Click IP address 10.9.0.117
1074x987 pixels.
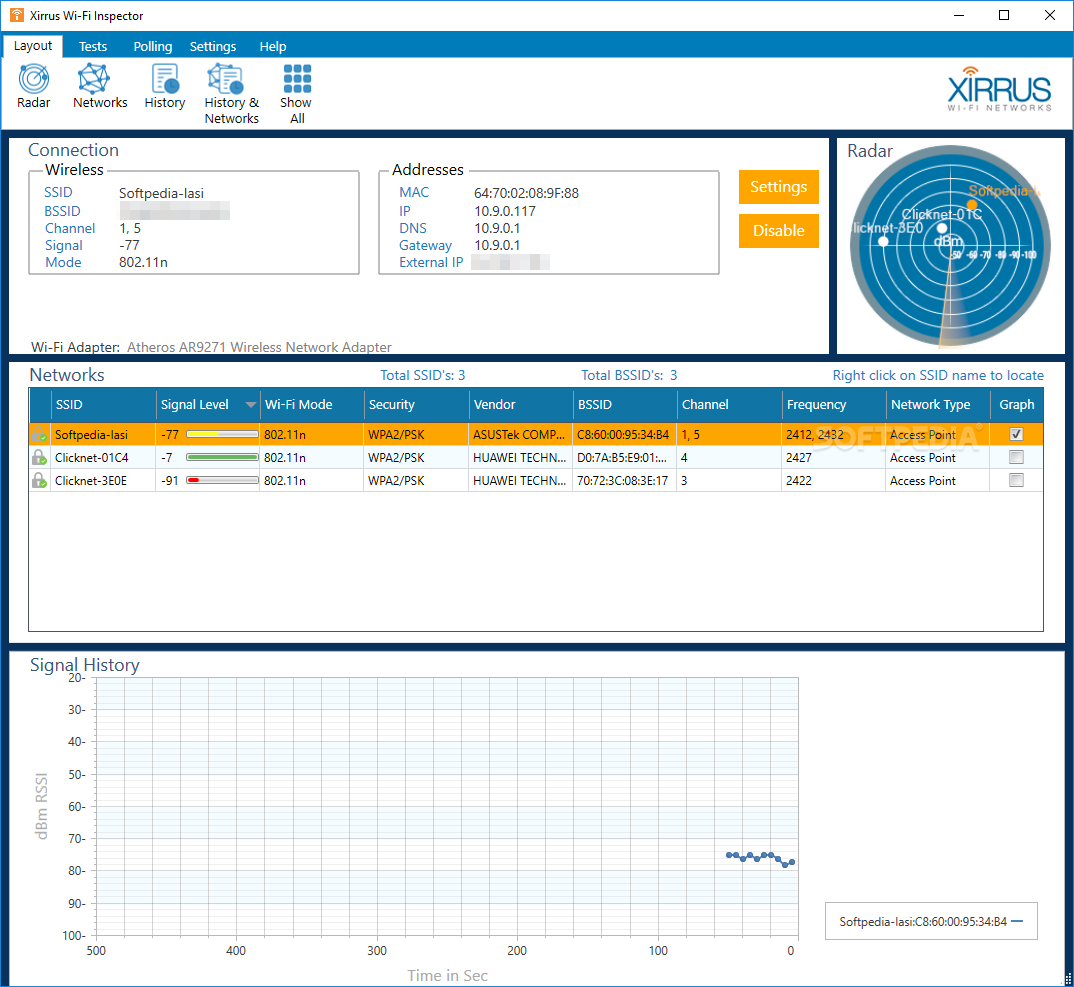[505, 211]
